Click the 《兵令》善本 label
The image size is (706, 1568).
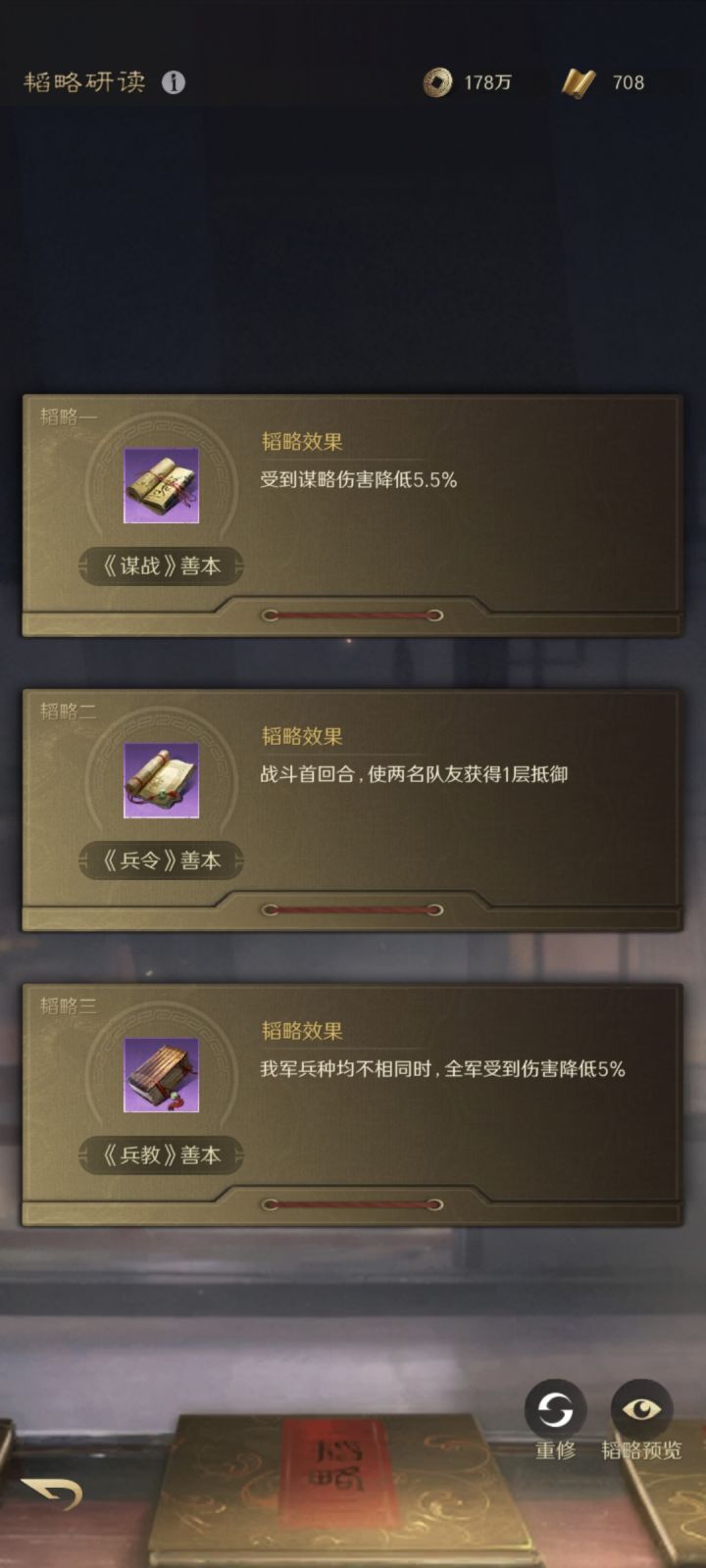click(x=161, y=860)
